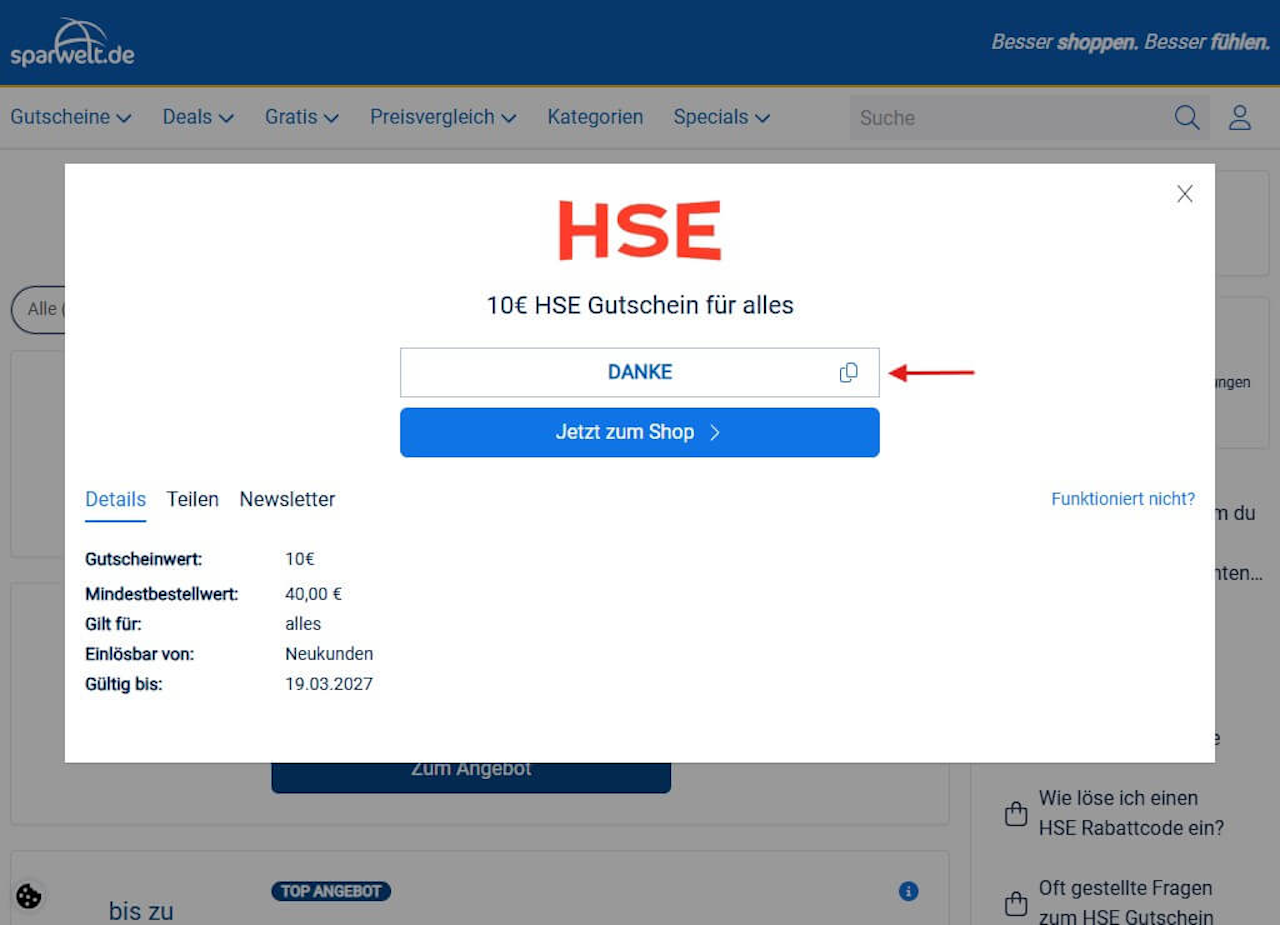Screen dimensions: 1280x925
Task: Switch to the Teilen tab
Action: pyautogui.click(x=193, y=499)
